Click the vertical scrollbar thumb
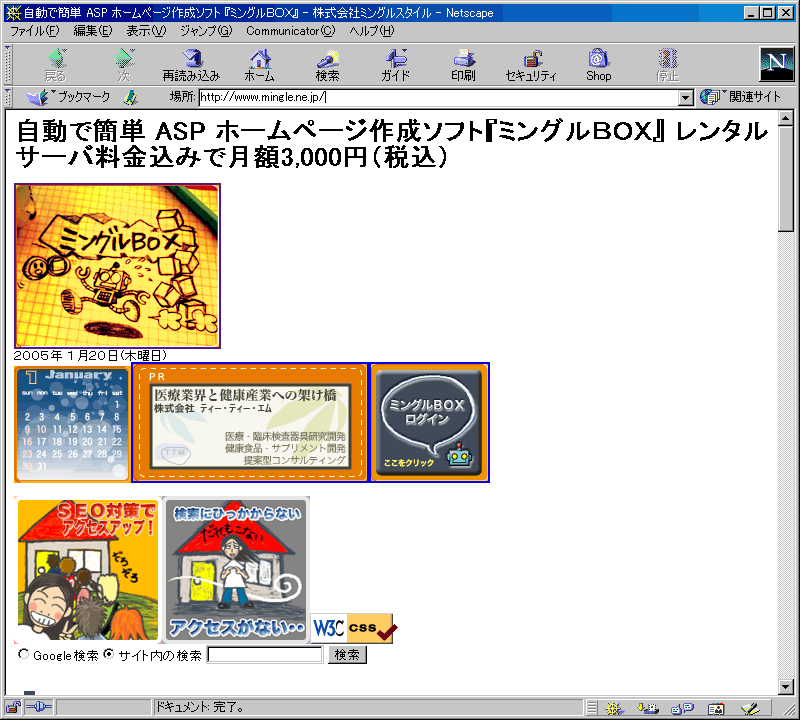 (x=786, y=180)
